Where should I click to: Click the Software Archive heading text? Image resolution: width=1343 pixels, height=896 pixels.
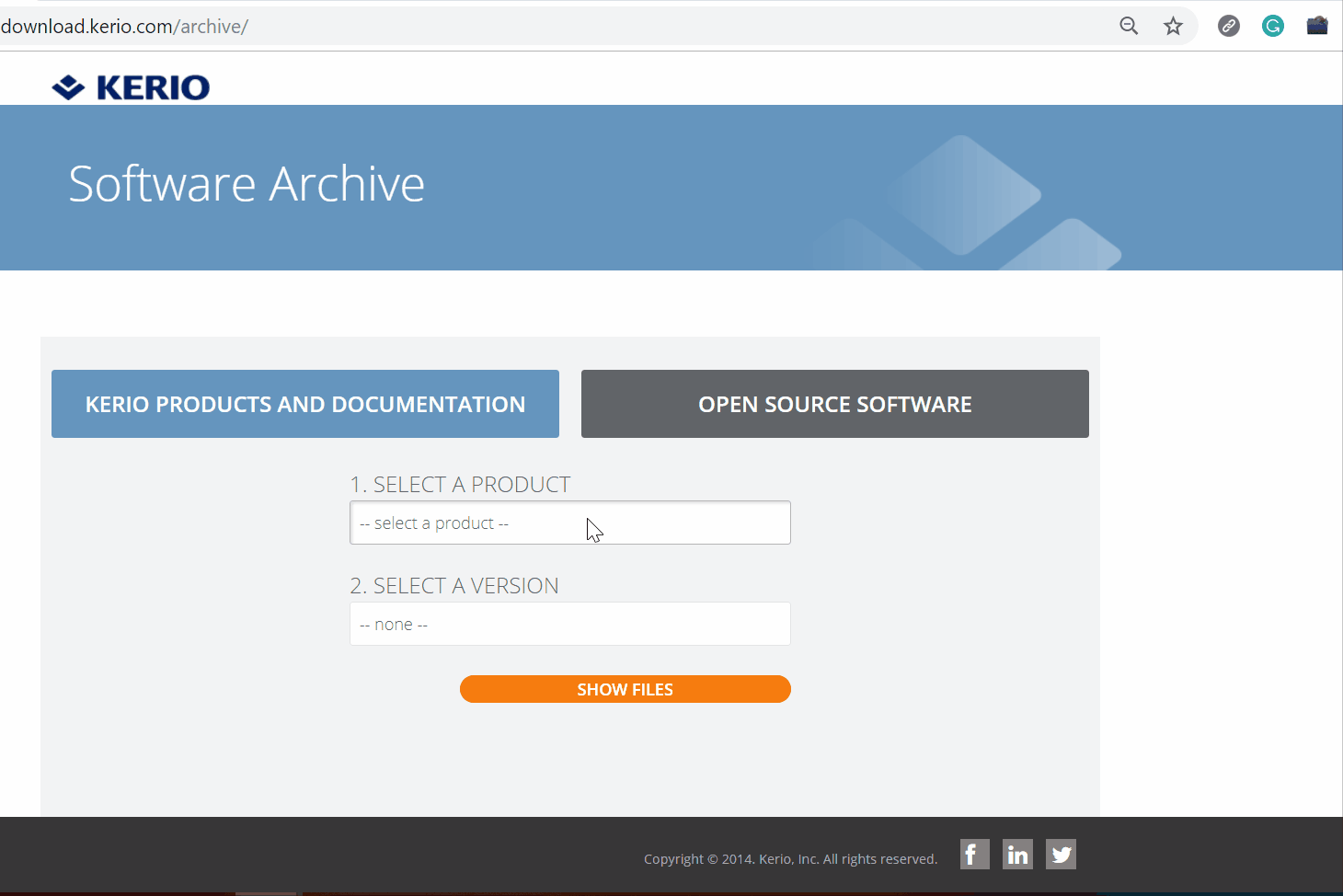[x=247, y=184]
